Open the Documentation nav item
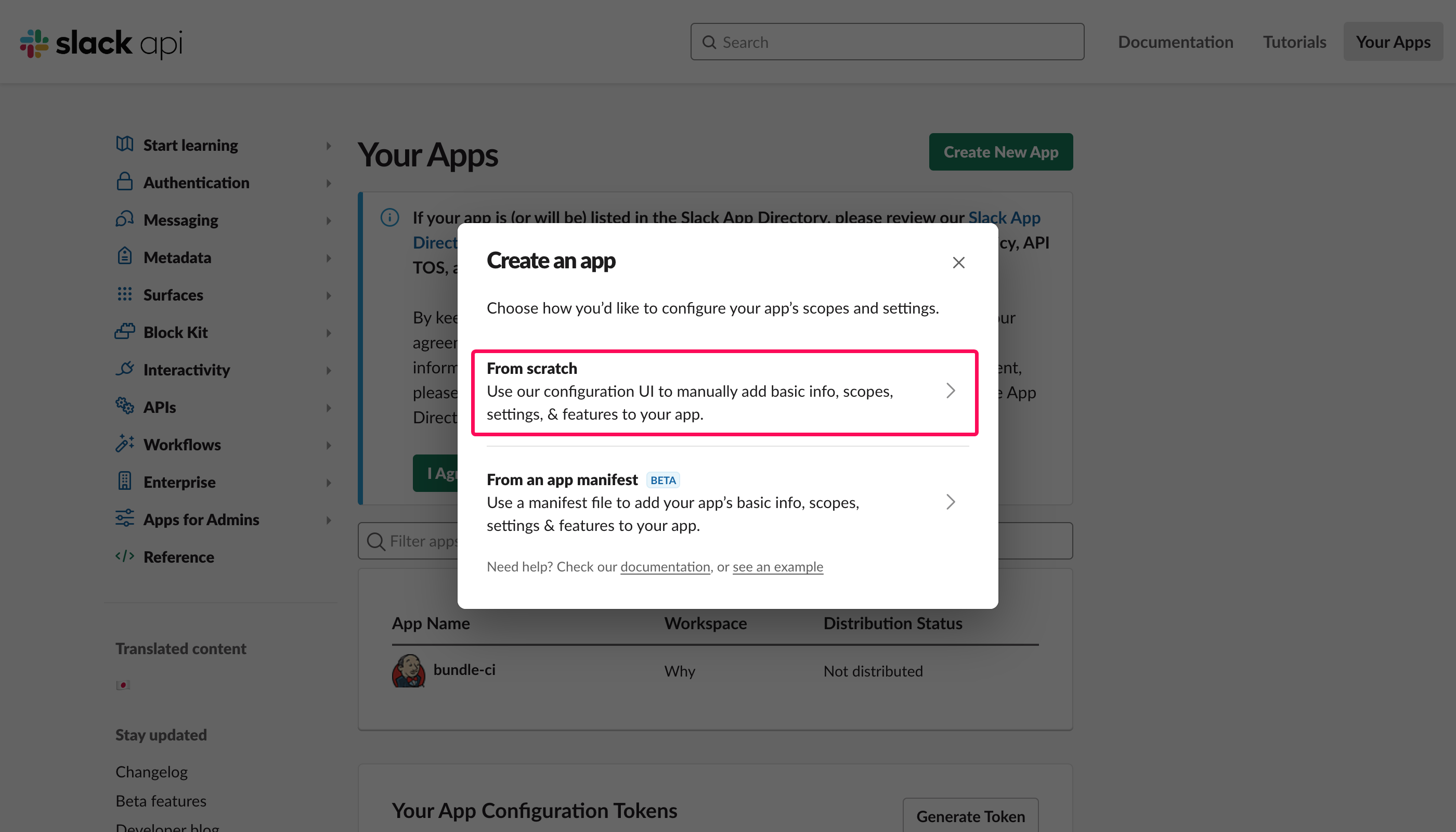 (x=1175, y=42)
